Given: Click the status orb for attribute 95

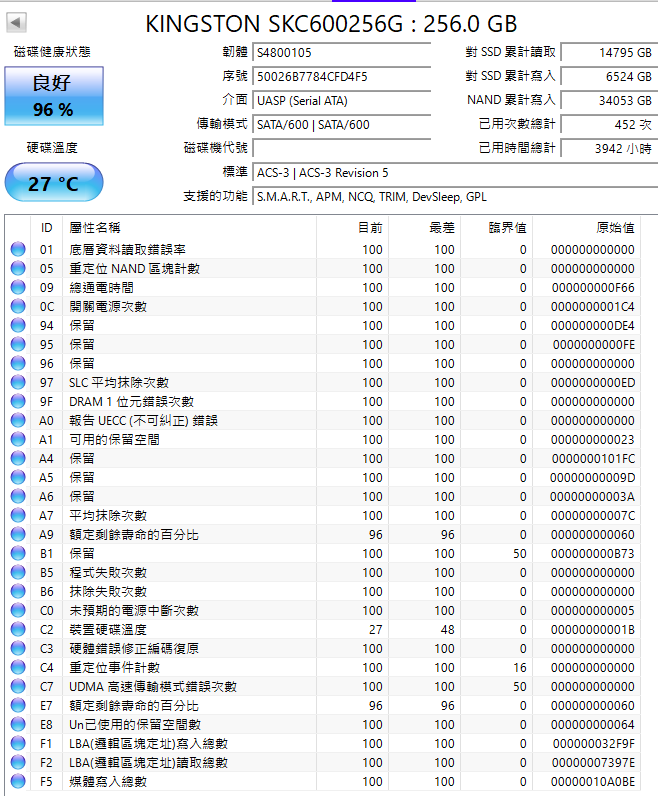Looking at the screenshot, I should coord(18,344).
